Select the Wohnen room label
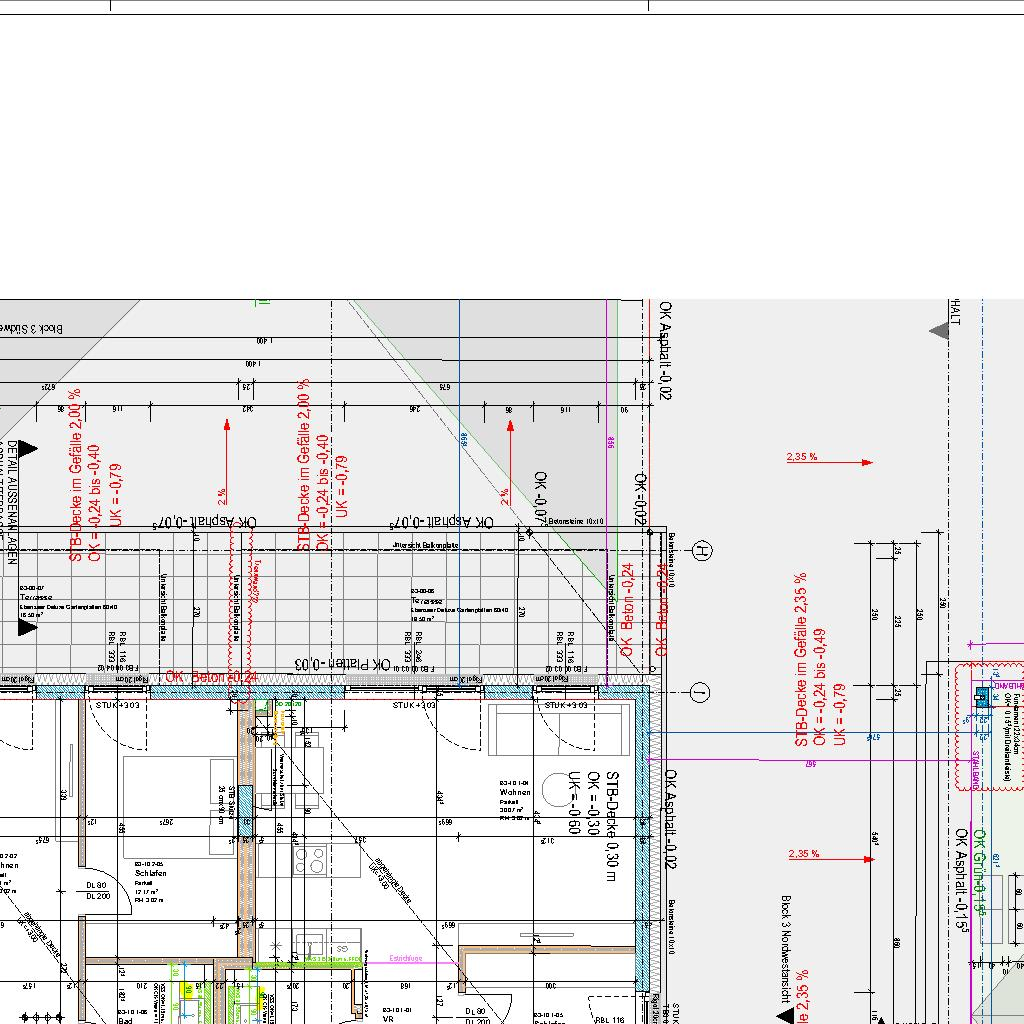This screenshot has width=1024, height=1024. pyautogui.click(x=515, y=791)
